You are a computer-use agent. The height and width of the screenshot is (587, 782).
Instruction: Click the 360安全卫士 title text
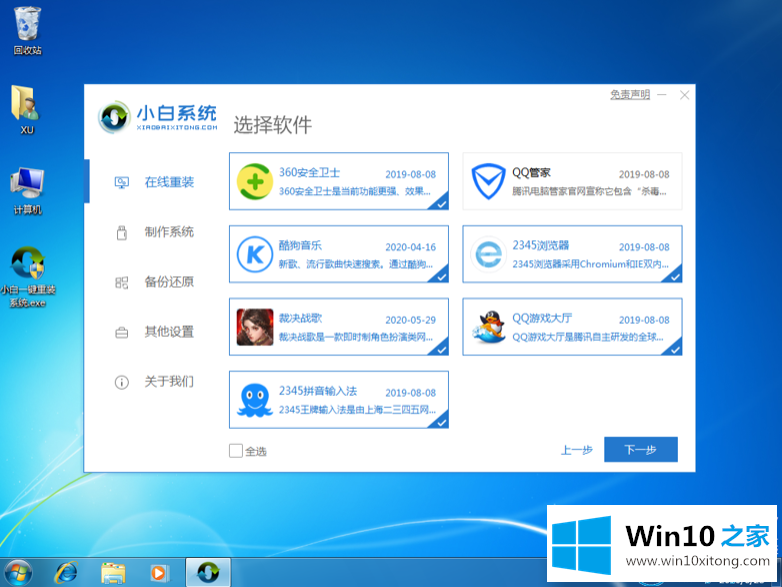[x=309, y=173]
